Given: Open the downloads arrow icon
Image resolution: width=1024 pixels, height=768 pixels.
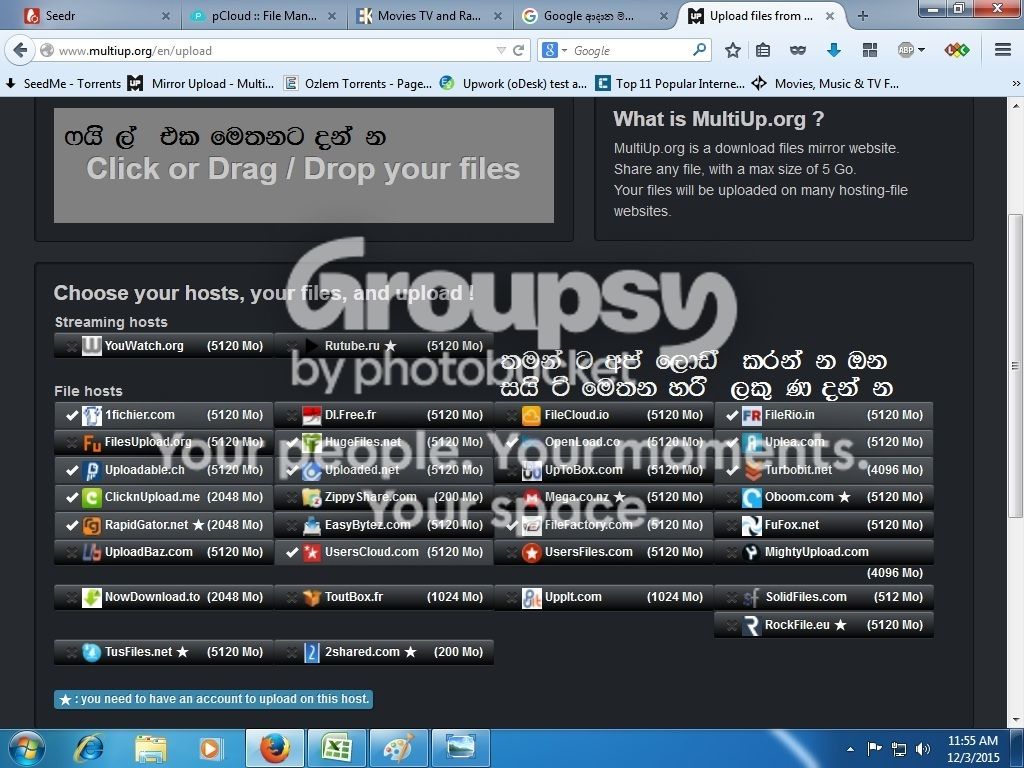Looking at the screenshot, I should (833, 50).
